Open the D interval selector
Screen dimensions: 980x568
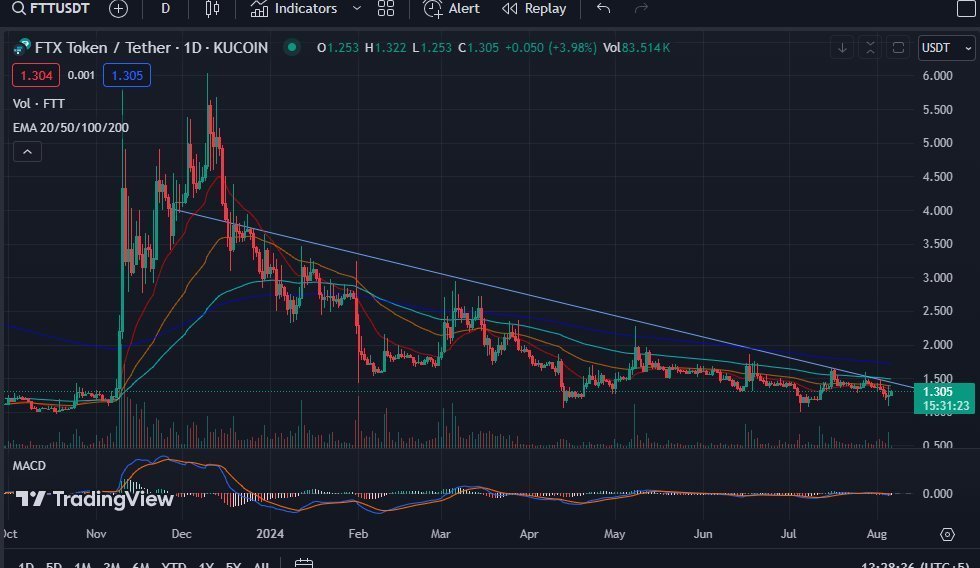pos(166,9)
